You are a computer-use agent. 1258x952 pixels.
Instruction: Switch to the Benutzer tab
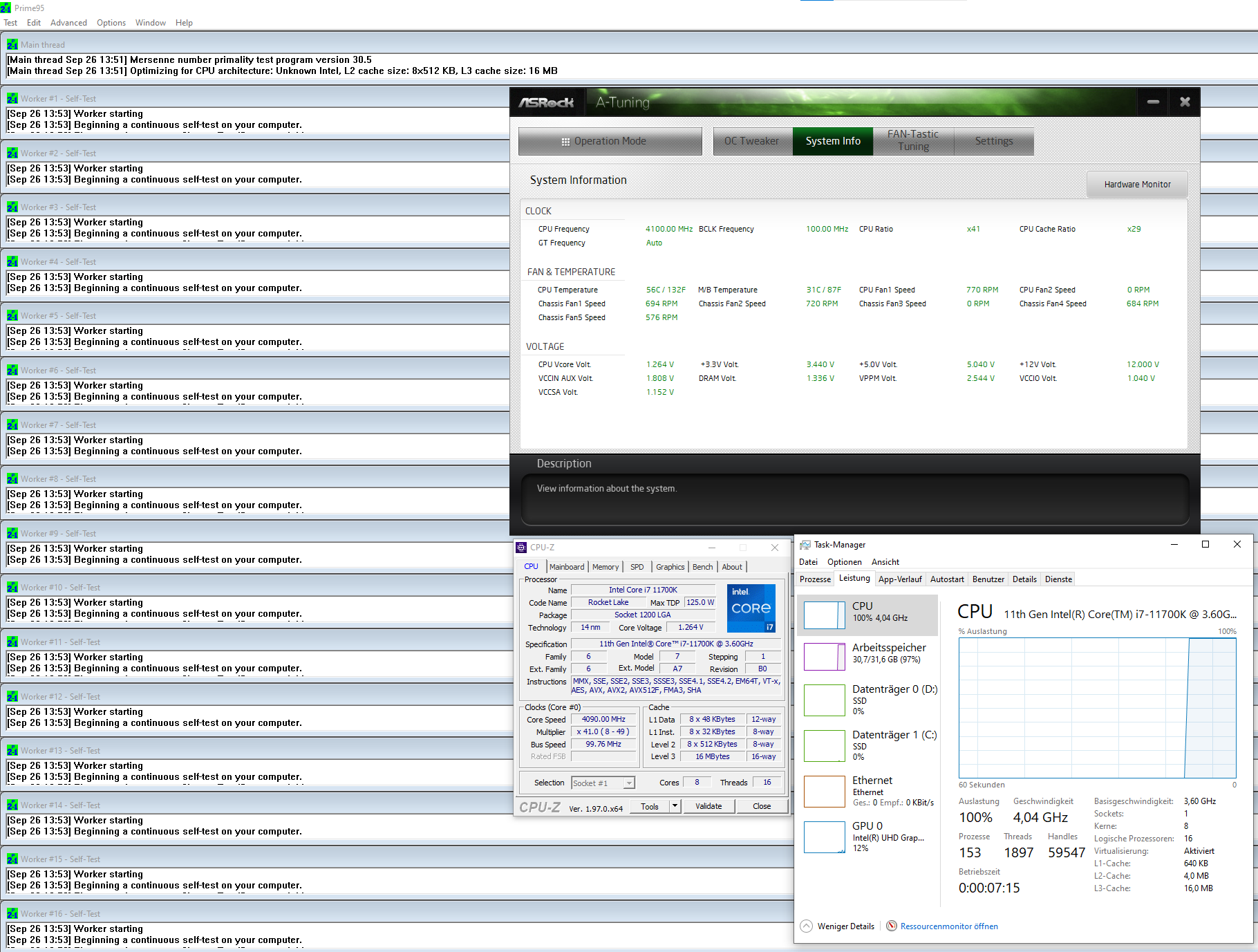click(x=988, y=579)
